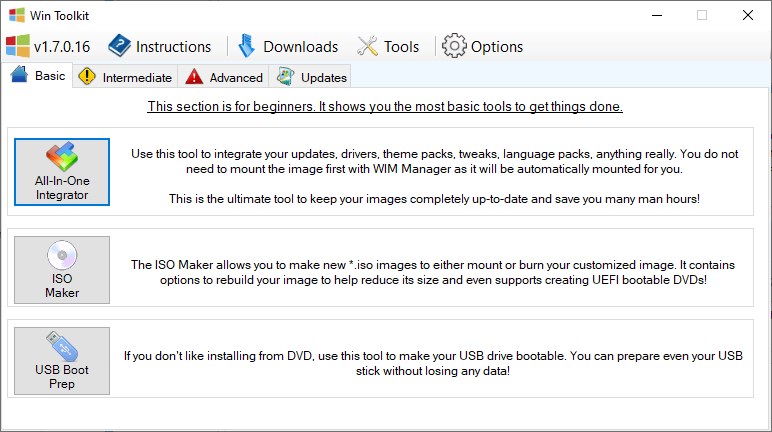Click the red triangle icon on Advanced tab
This screenshot has height=432, width=772.
coord(194,77)
